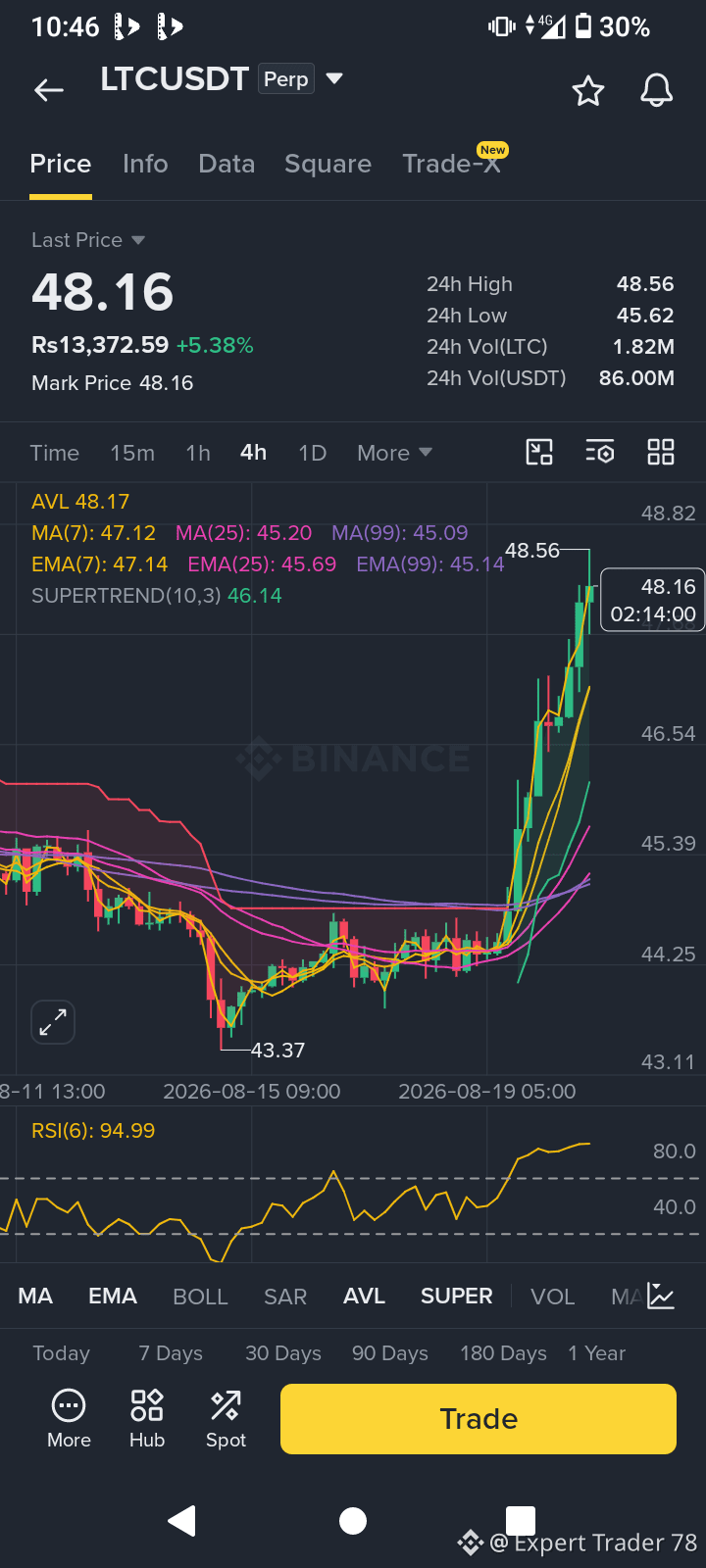This screenshot has height=1568, width=706.
Task: Select the 30 Days range
Action: (x=283, y=1353)
